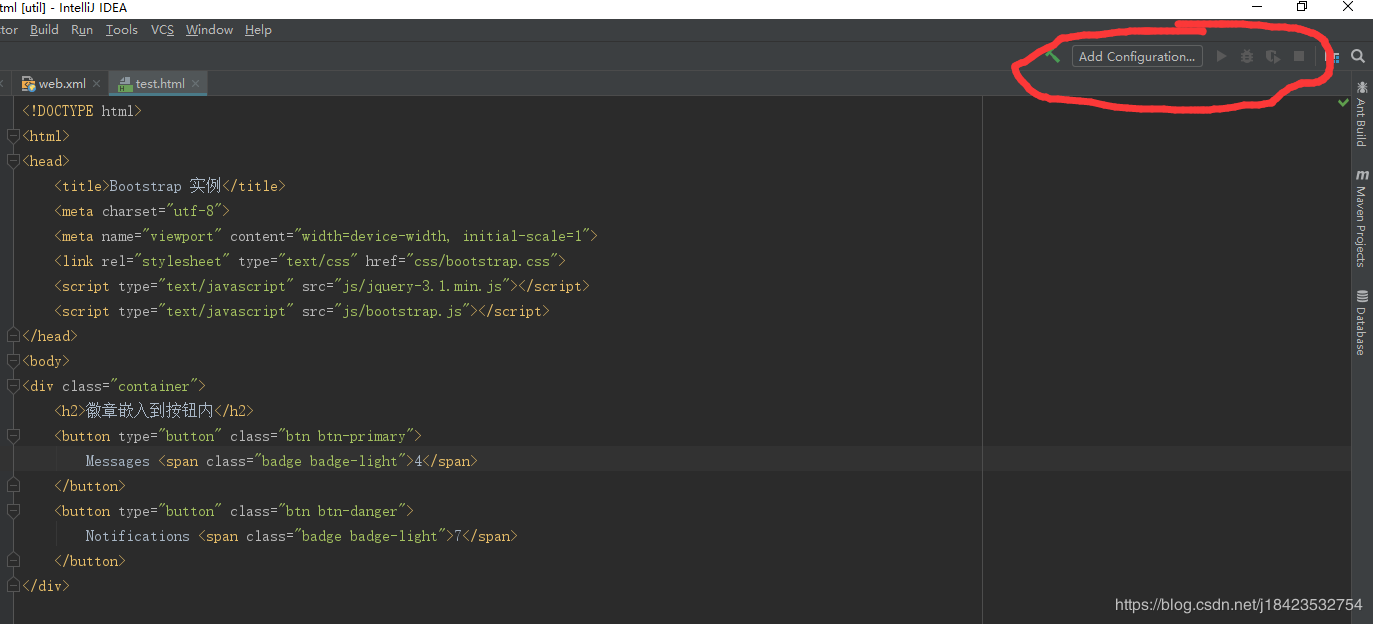Click the Debug bug icon
This screenshot has width=1373, height=624.
pos(1246,57)
